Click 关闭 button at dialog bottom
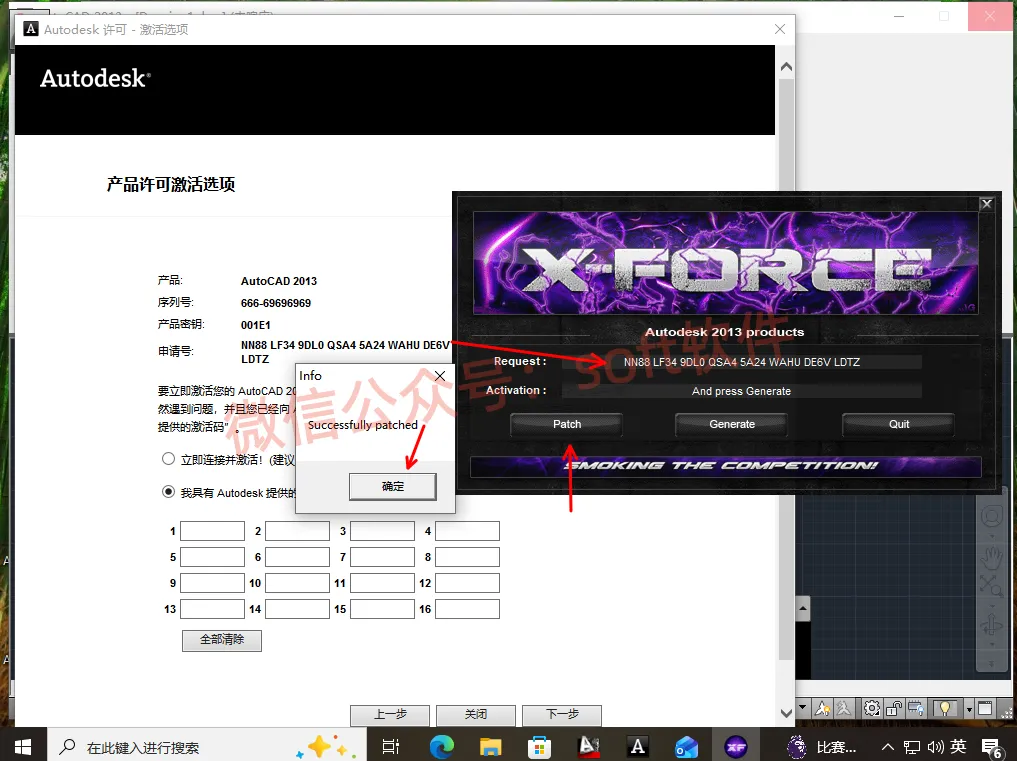 [x=476, y=714]
